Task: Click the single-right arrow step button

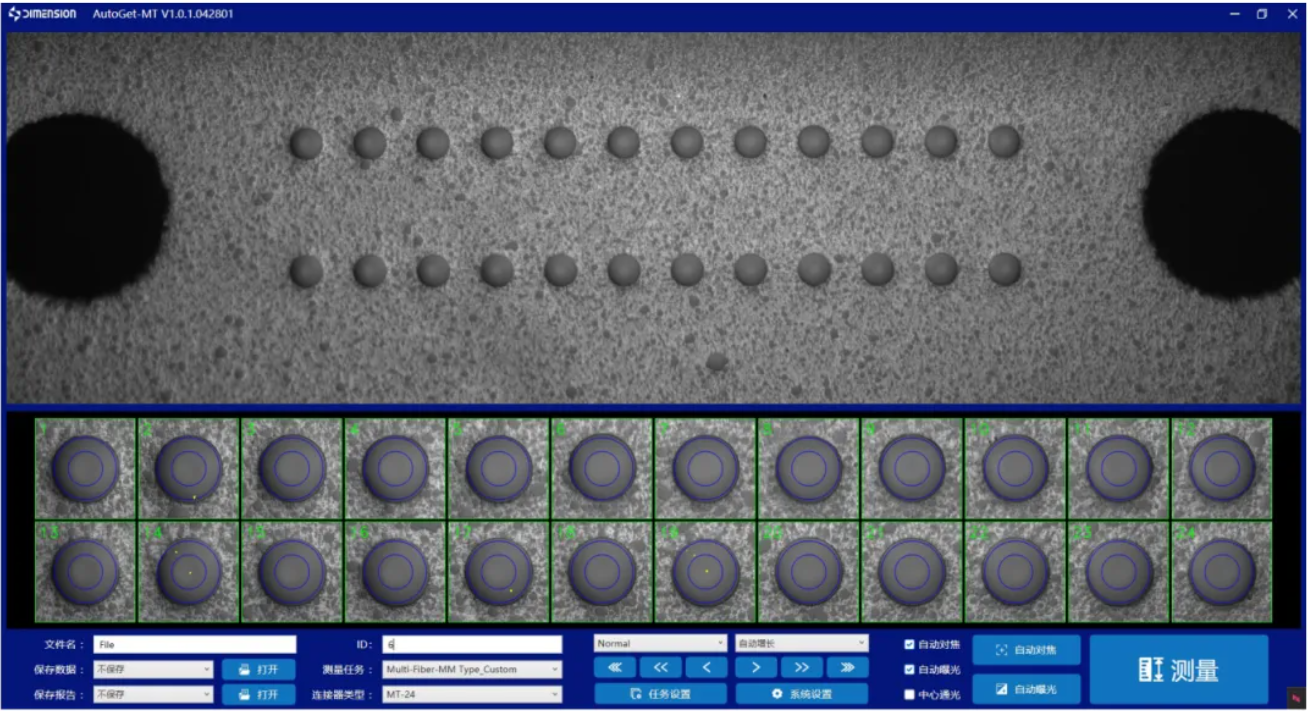Action: pyautogui.click(x=756, y=667)
